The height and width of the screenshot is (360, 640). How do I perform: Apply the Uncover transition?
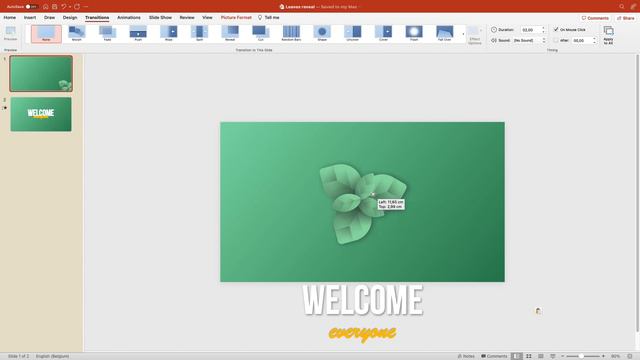click(353, 33)
